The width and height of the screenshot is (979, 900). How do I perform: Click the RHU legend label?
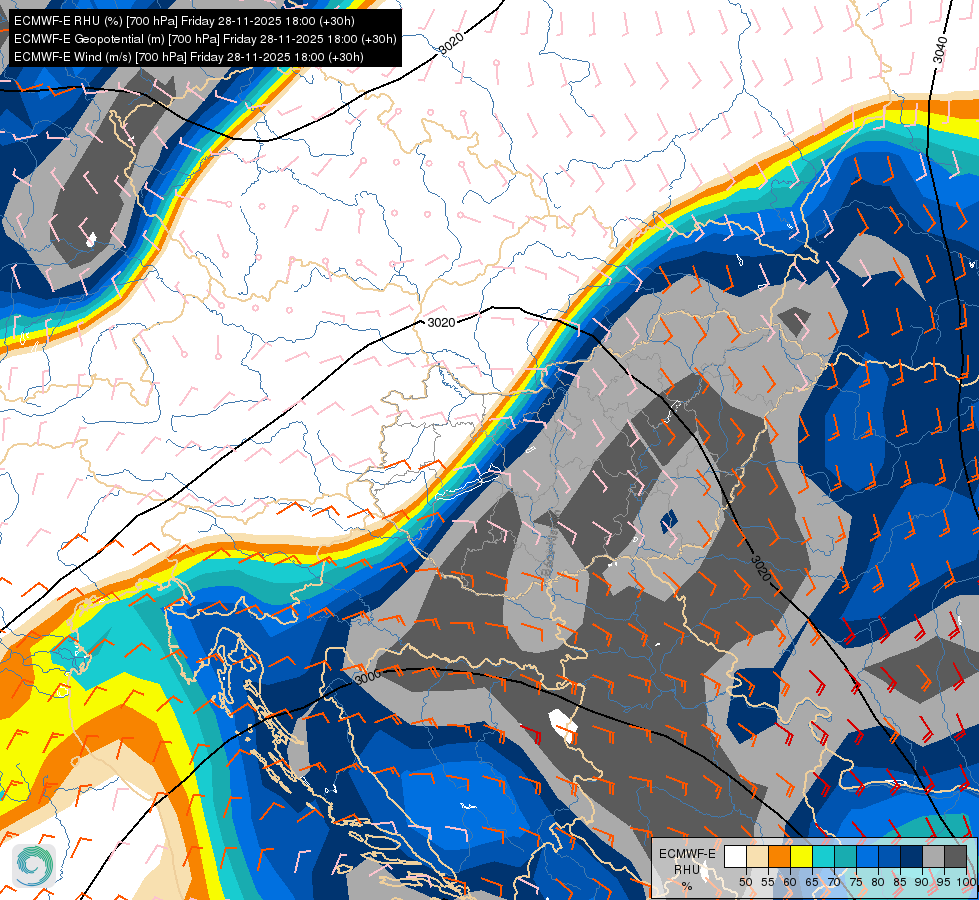click(687, 869)
